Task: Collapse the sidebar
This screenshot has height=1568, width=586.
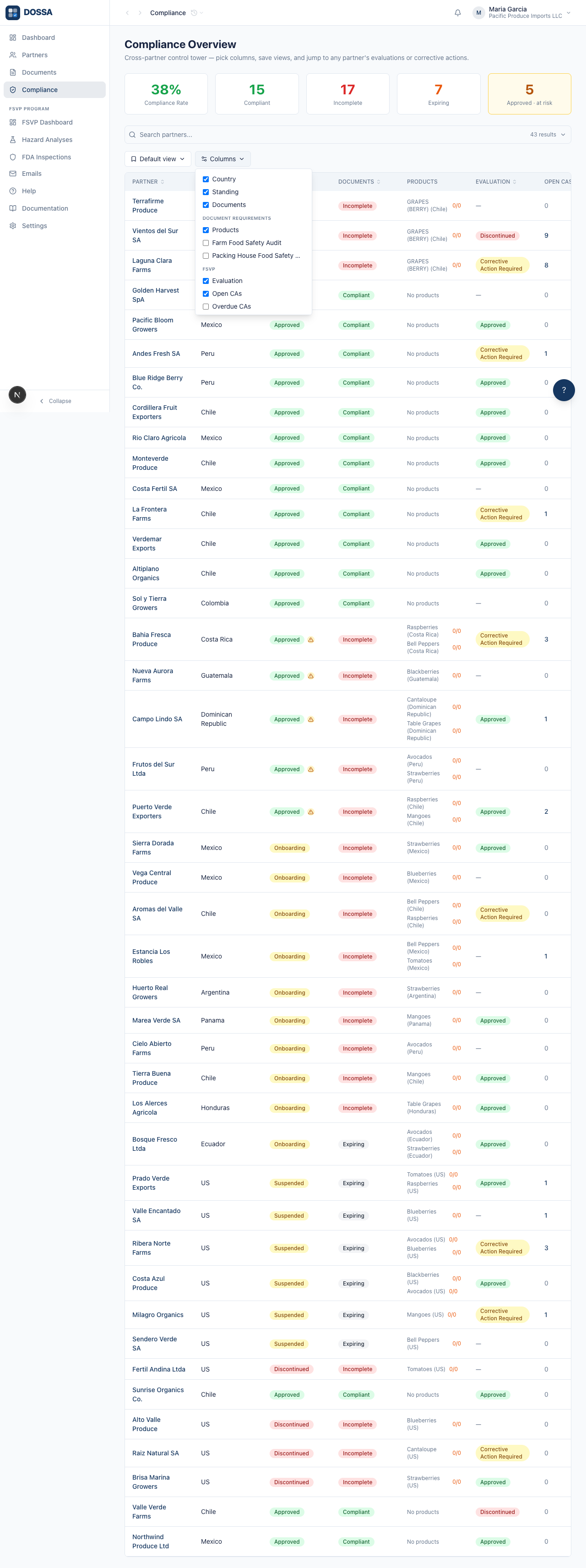Action: click(x=55, y=401)
